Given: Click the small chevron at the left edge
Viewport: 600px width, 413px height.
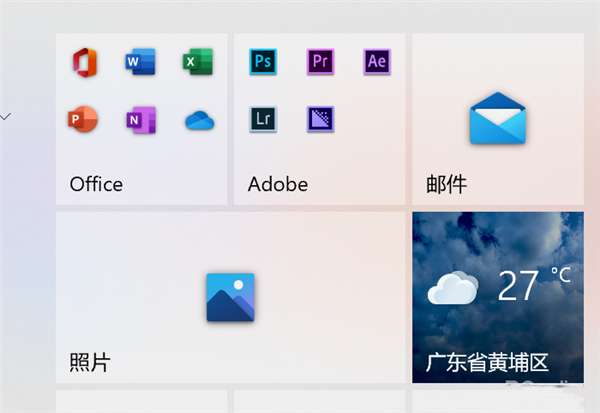Looking at the screenshot, I should (x=6, y=117).
